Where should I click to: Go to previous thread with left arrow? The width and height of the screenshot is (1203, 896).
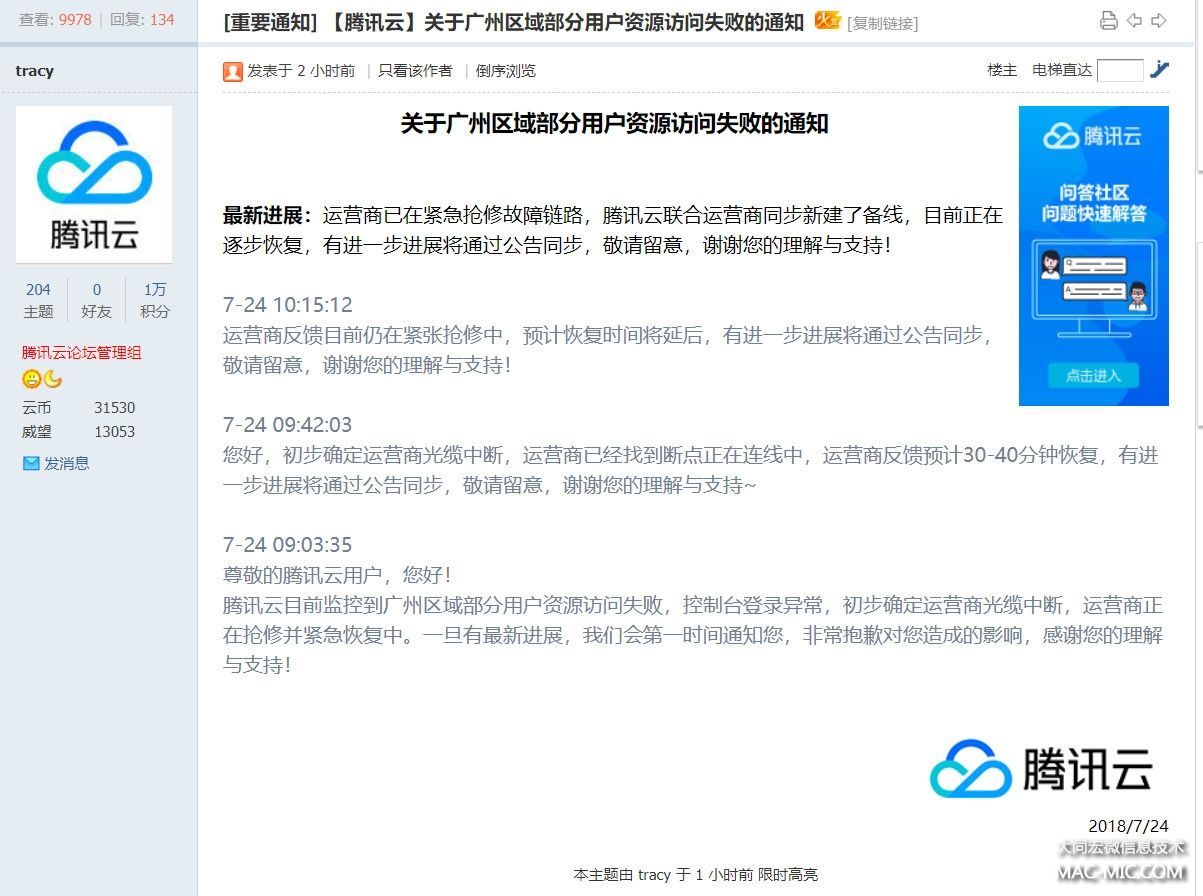pyautogui.click(x=1134, y=21)
